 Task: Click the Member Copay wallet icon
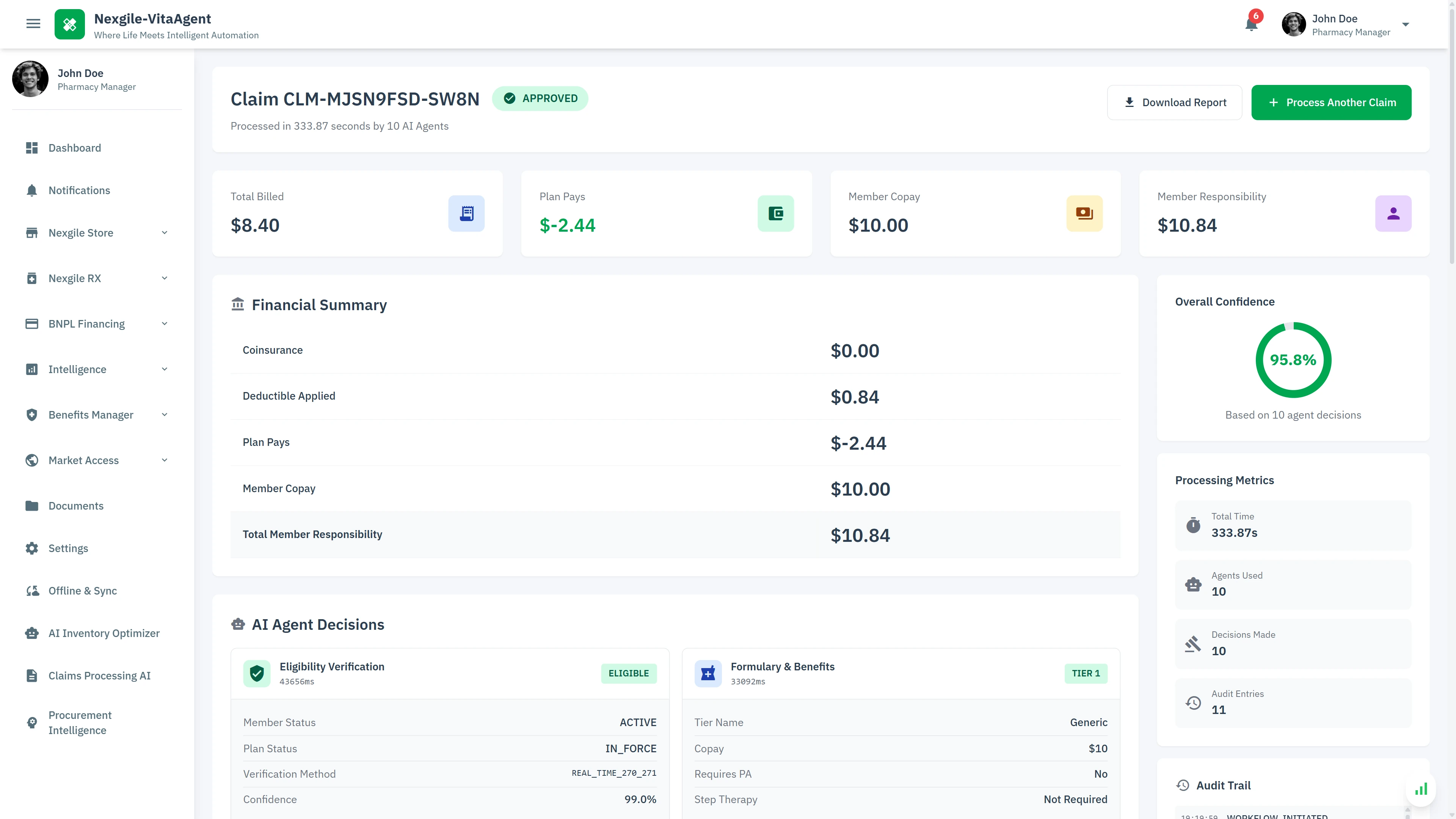(1084, 213)
